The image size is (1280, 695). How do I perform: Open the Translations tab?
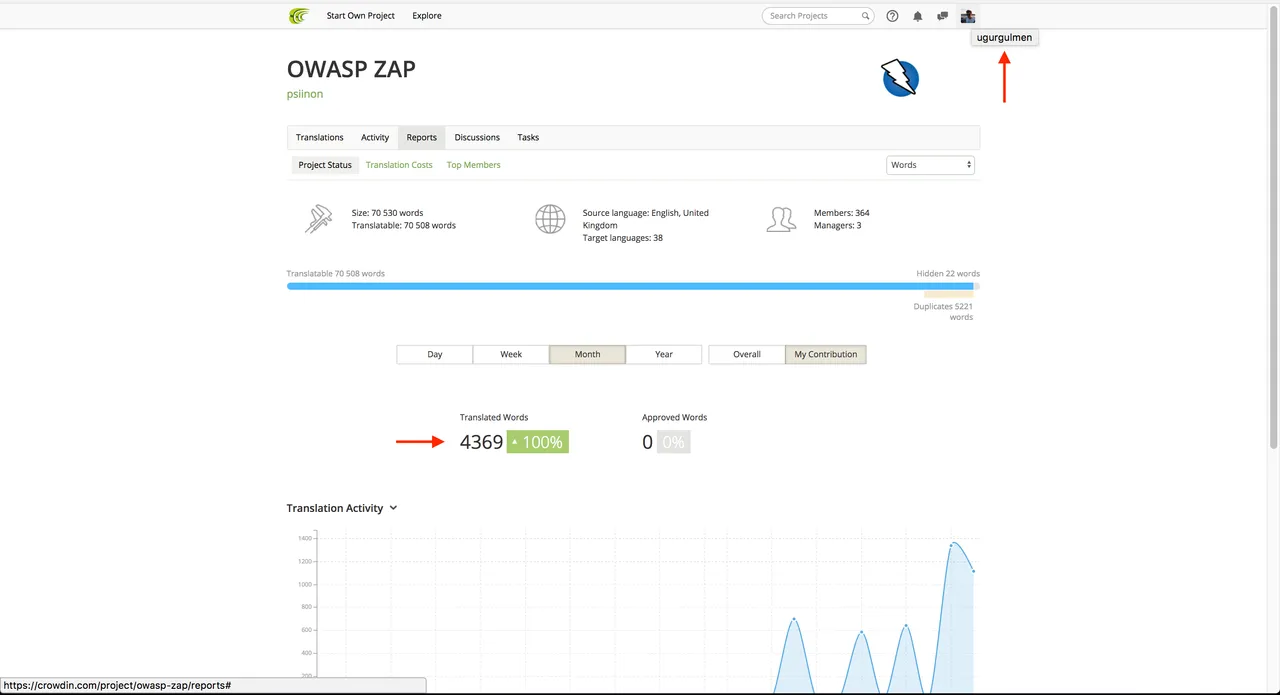click(x=320, y=137)
